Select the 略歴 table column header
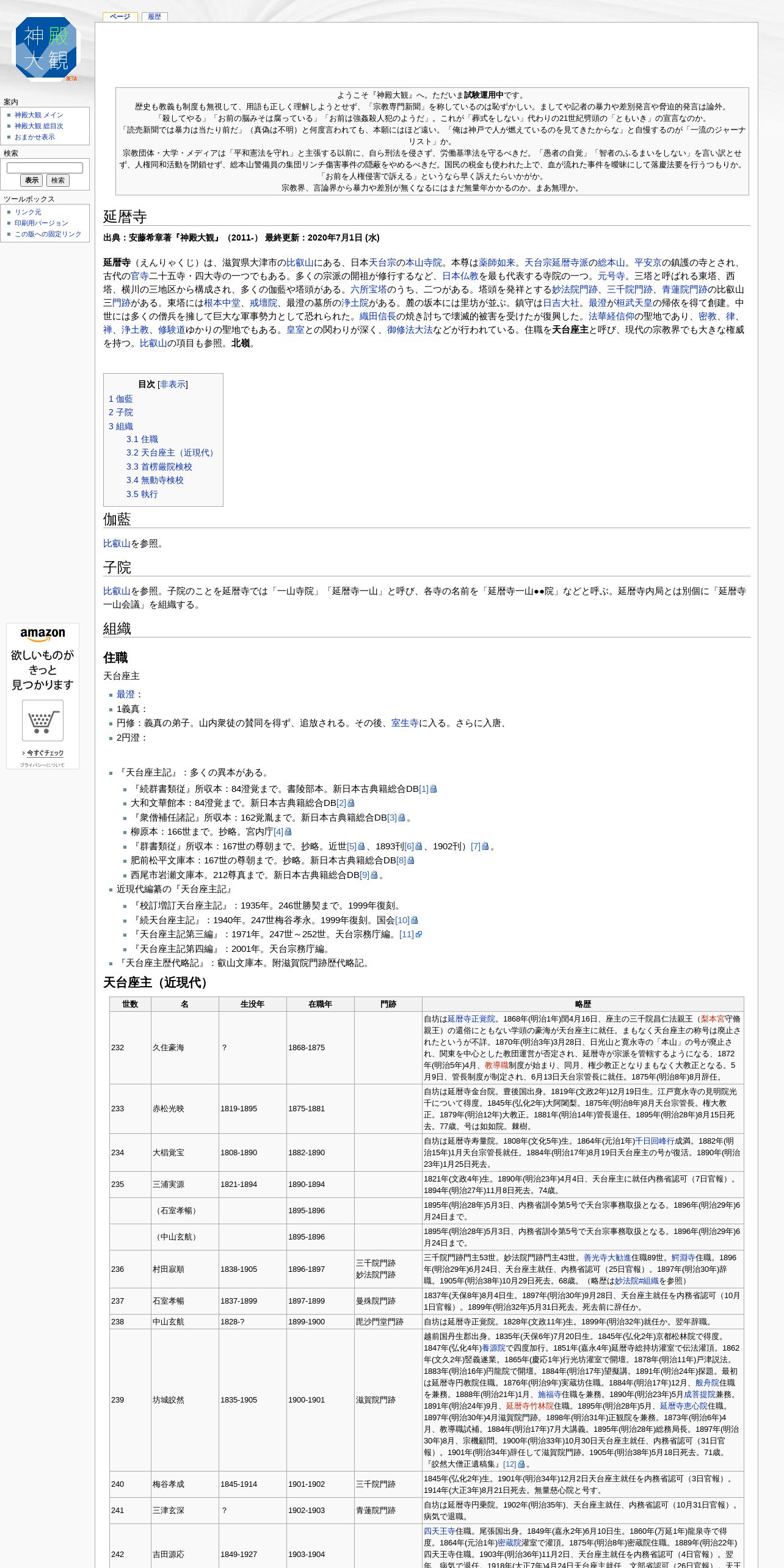Image resolution: width=784 pixels, height=1568 pixels. pos(583,1004)
